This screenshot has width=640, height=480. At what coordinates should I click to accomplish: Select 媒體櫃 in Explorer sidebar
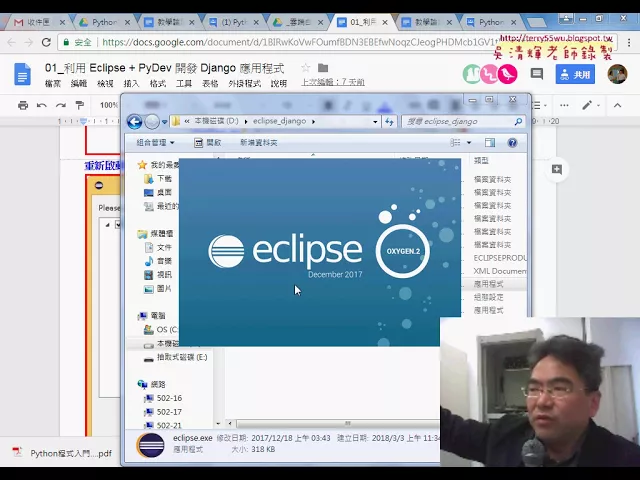coord(156,233)
